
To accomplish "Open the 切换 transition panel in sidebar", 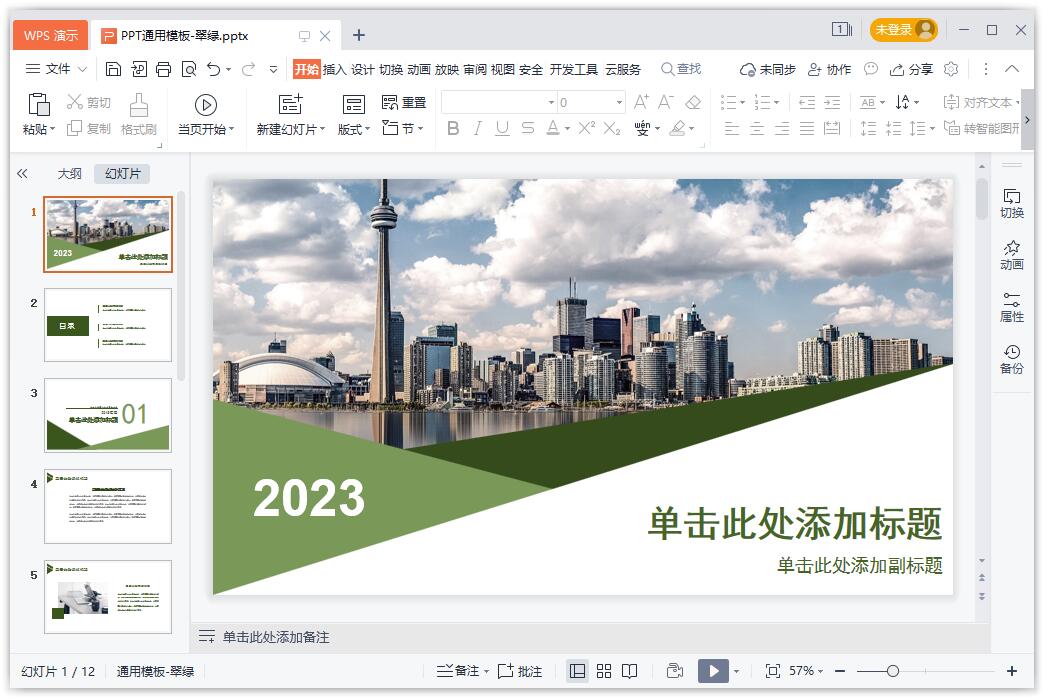I will pyautogui.click(x=1012, y=203).
